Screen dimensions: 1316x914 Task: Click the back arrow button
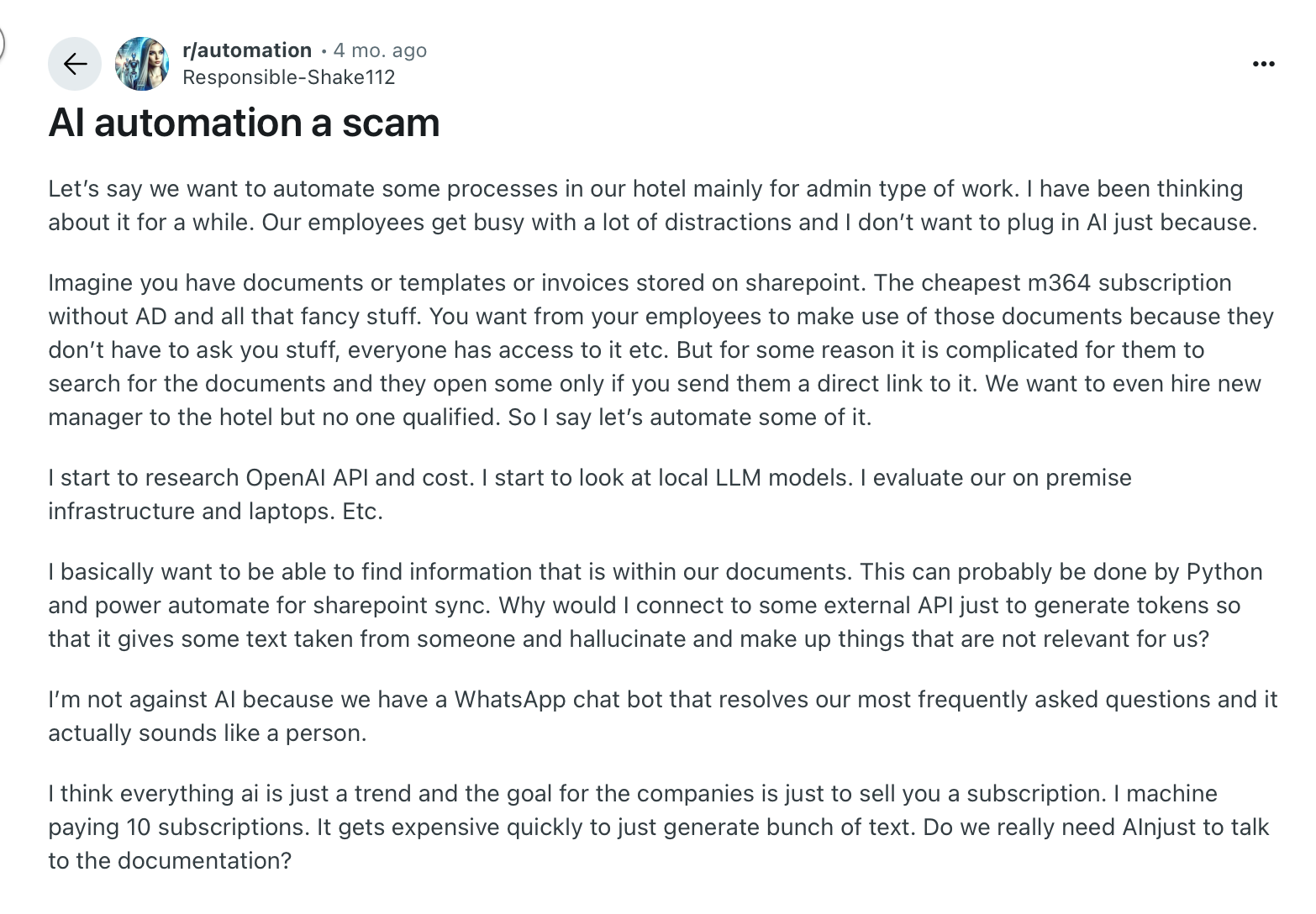tap(75, 64)
